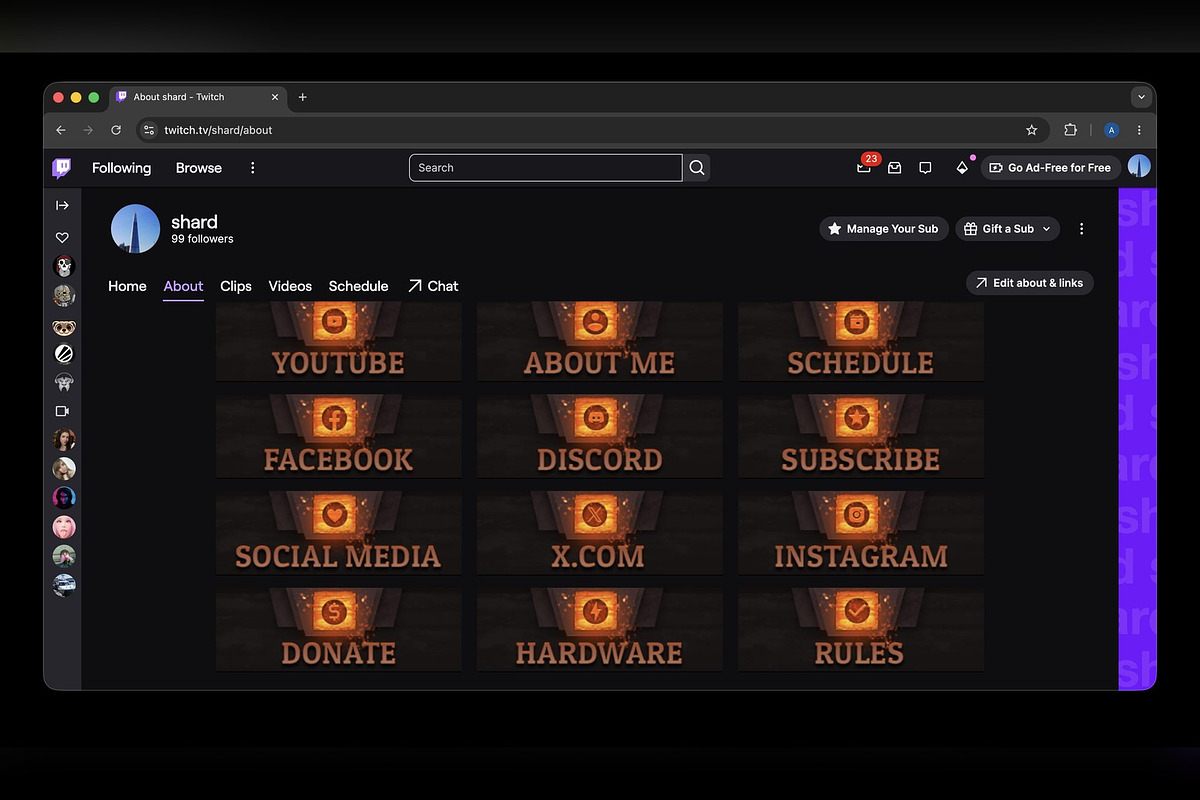The width and height of the screenshot is (1200, 800).
Task: Open the raccoon face channel avatar
Action: point(64,326)
